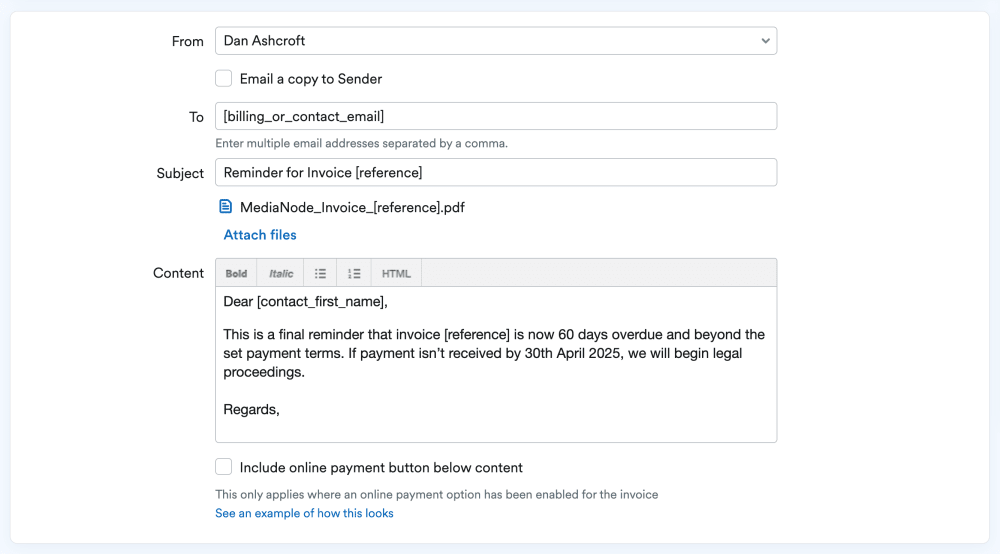Open the From sender dropdown
Screen dimensions: 1000x554
pos(495,41)
